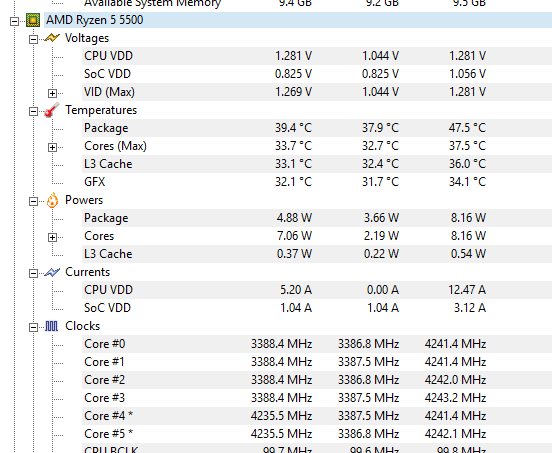Click the Voltages lightning bolt icon
552x453 pixels.
click(x=52, y=38)
